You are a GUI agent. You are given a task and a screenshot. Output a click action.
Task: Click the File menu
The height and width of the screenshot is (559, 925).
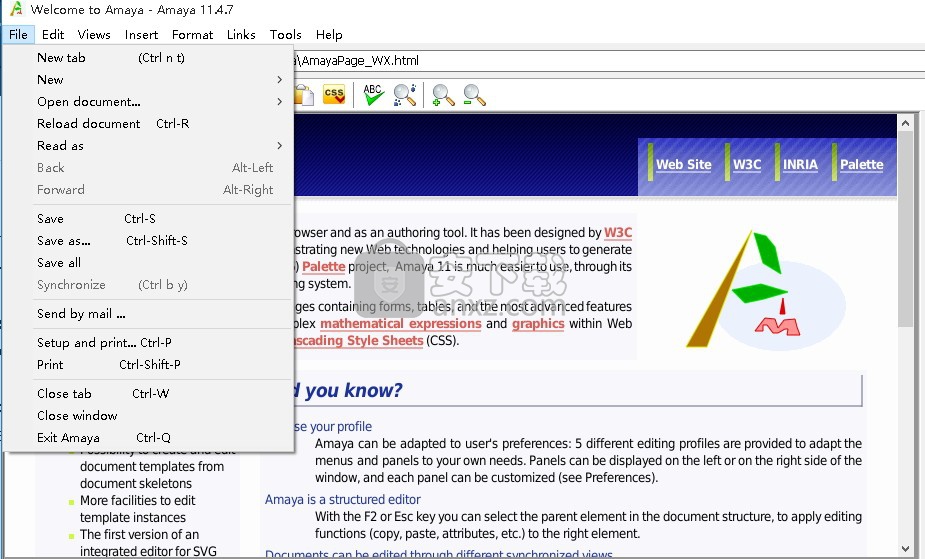pyautogui.click(x=18, y=35)
